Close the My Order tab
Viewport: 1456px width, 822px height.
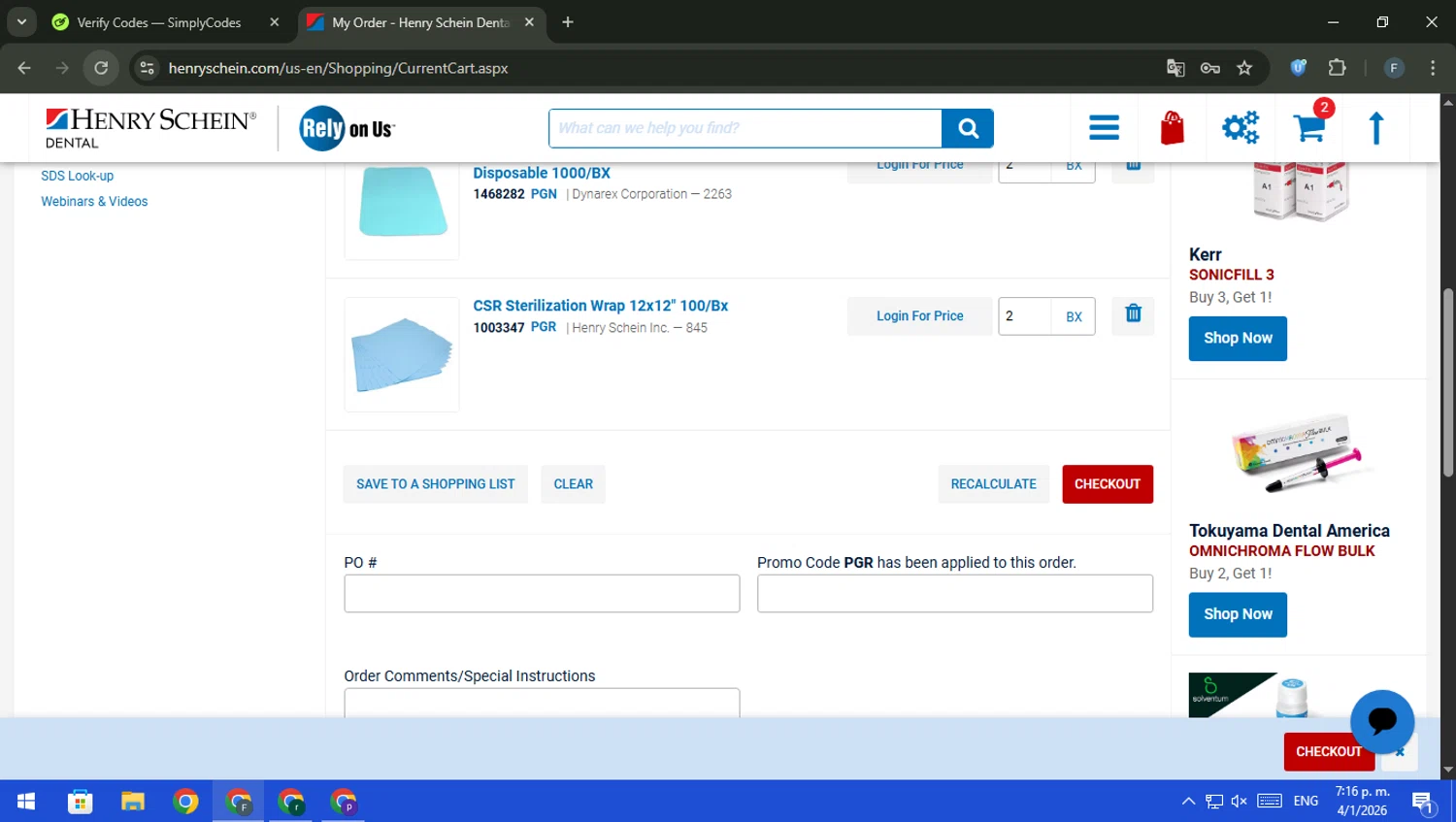[529, 22]
